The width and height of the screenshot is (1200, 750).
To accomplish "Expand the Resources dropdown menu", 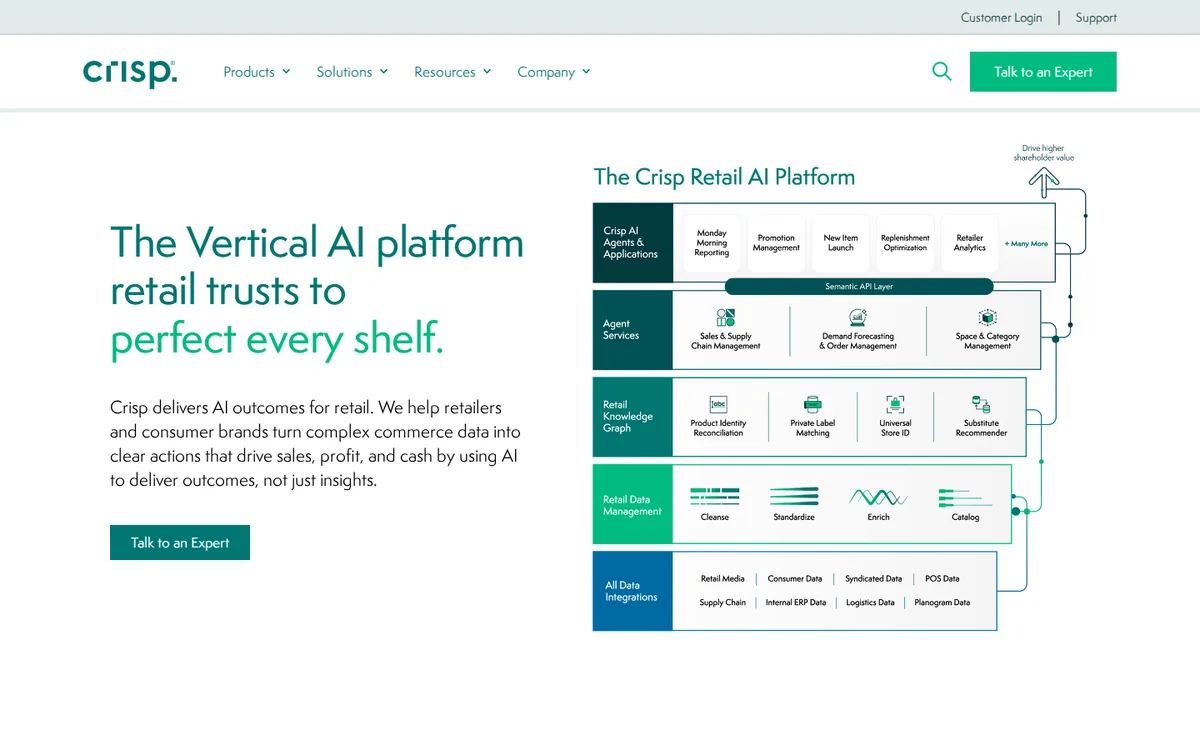I will point(453,72).
